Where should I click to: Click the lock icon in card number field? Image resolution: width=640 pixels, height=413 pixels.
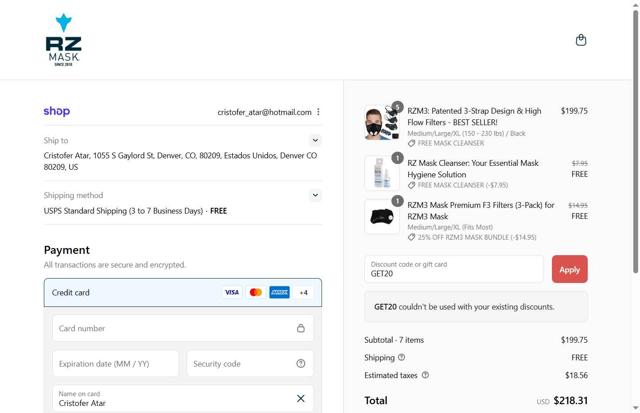(301, 328)
